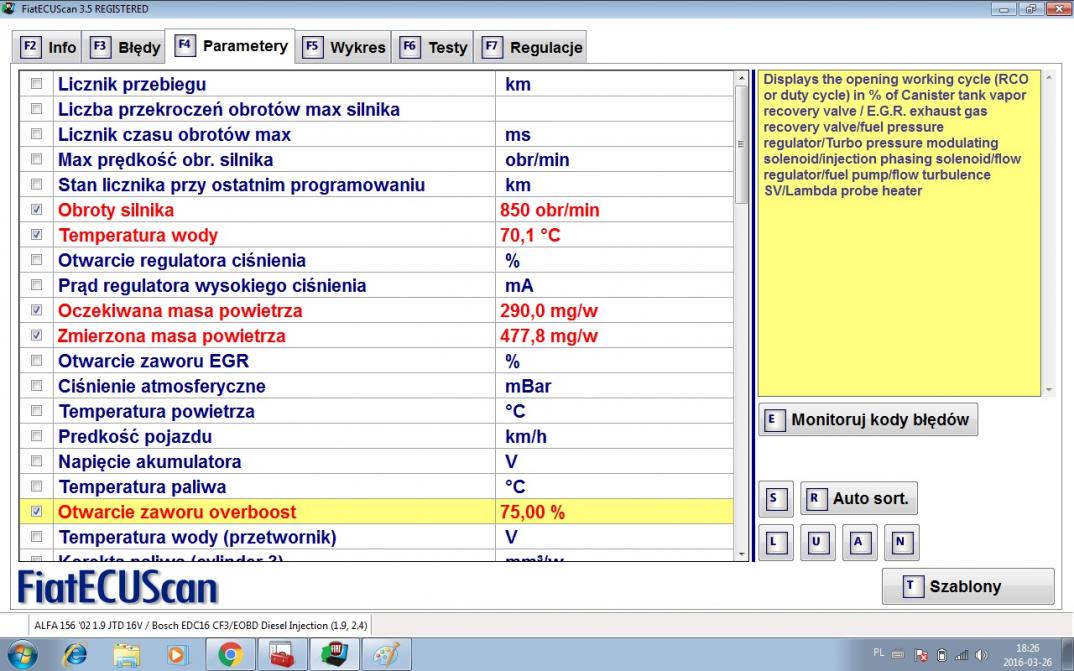Uncheck Oczekiwana masa powietrza

pos(36,310)
